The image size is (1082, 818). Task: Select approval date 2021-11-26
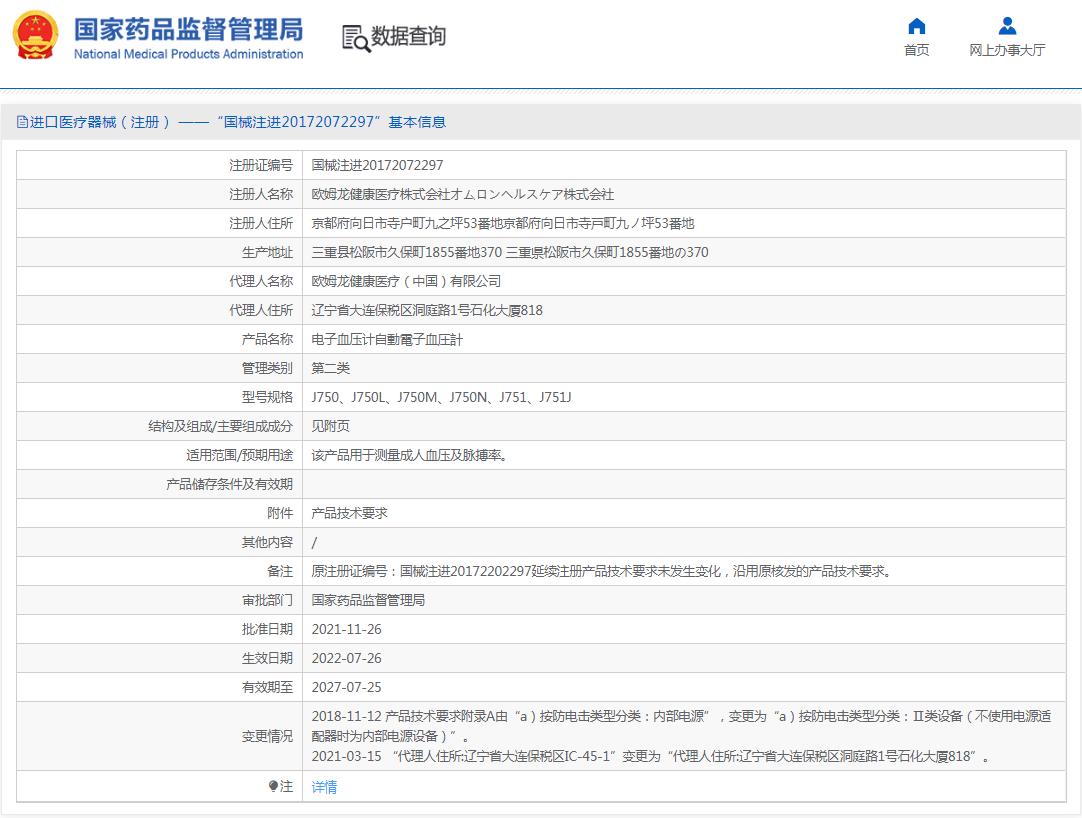(346, 629)
